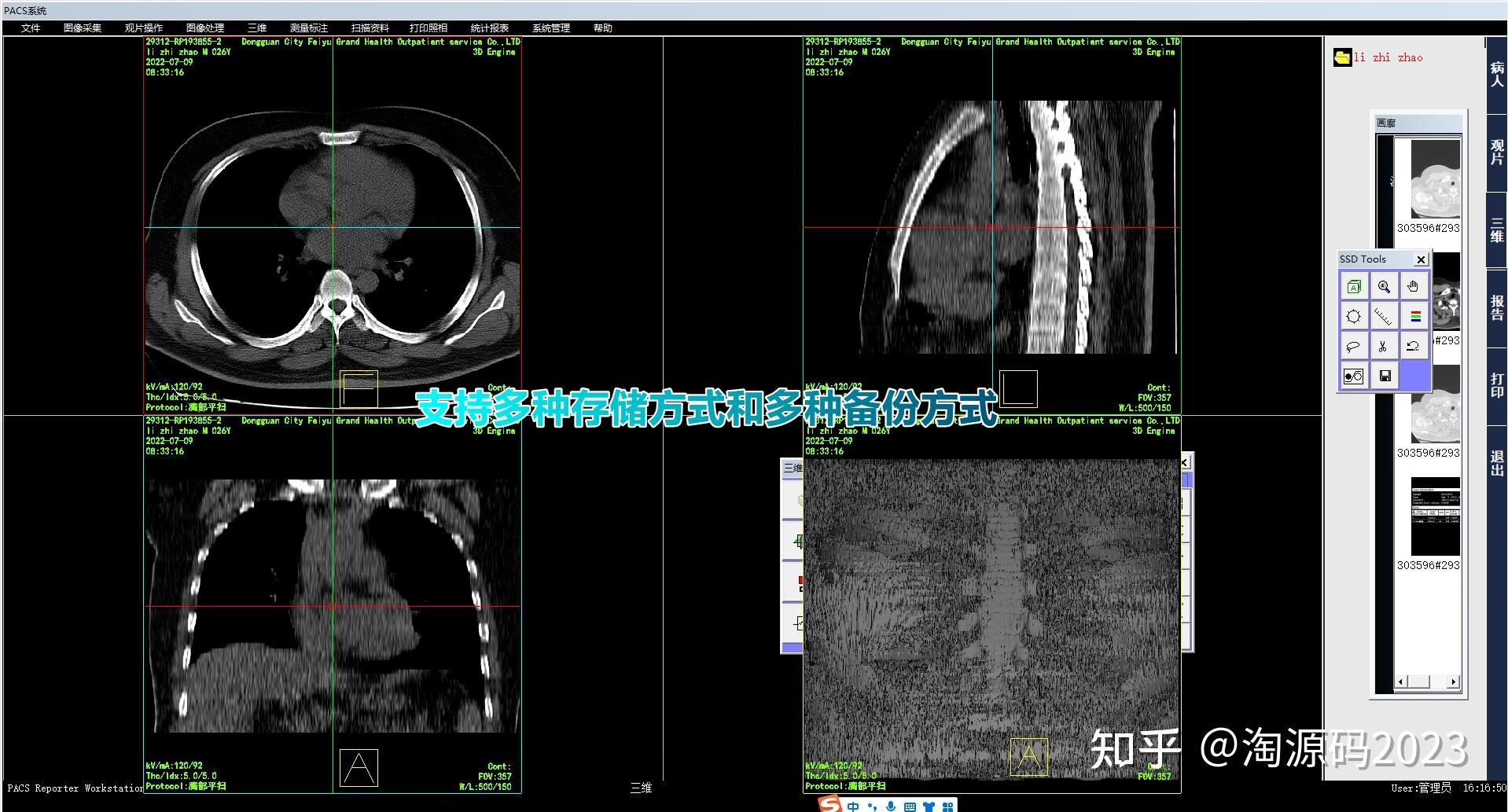Switch to the 病人 sidebar tab
Viewport: 1508px width, 812px height.
click(x=1497, y=75)
